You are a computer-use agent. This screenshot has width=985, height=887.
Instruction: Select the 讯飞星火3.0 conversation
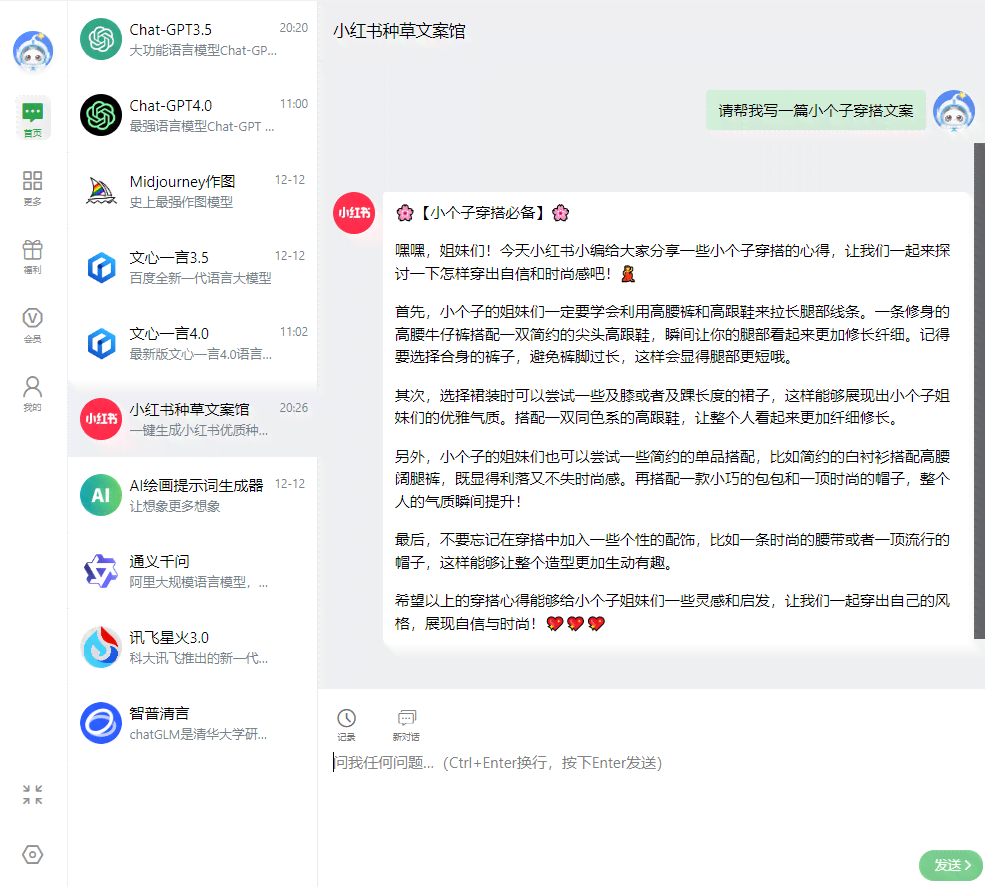point(192,647)
